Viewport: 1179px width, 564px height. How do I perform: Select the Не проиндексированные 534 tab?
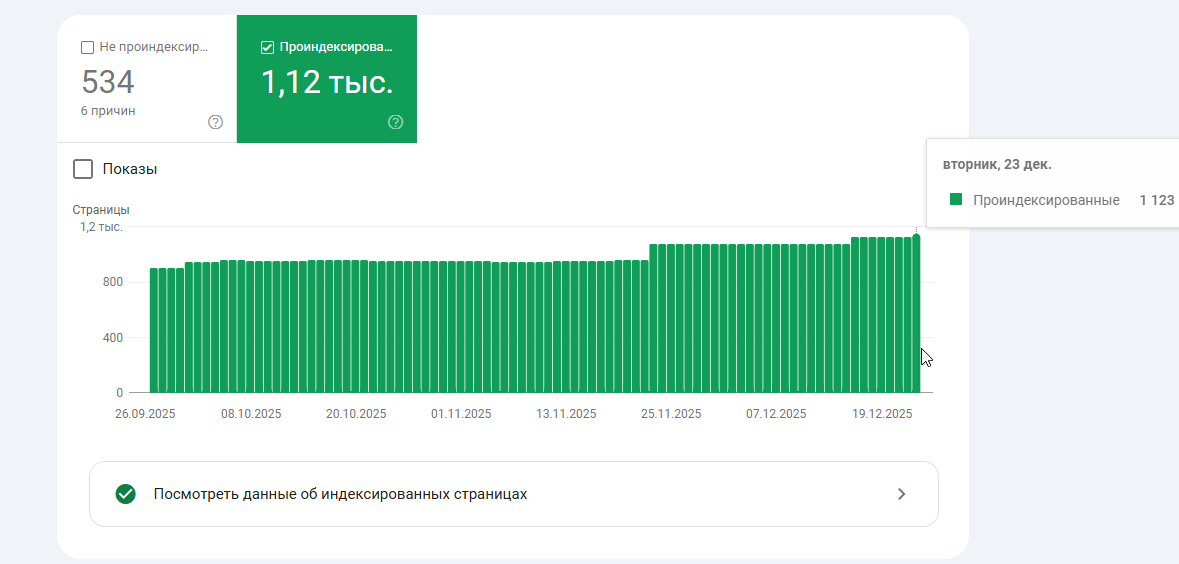pos(147,79)
